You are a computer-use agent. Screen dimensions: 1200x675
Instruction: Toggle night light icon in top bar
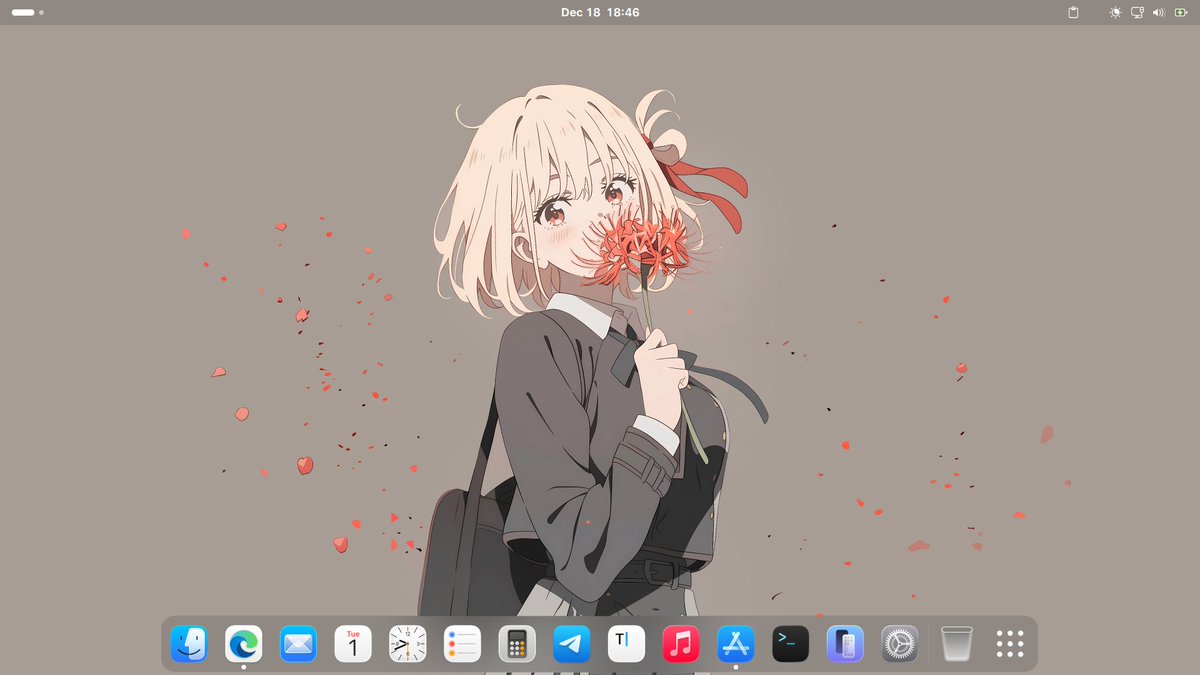pos(1116,12)
